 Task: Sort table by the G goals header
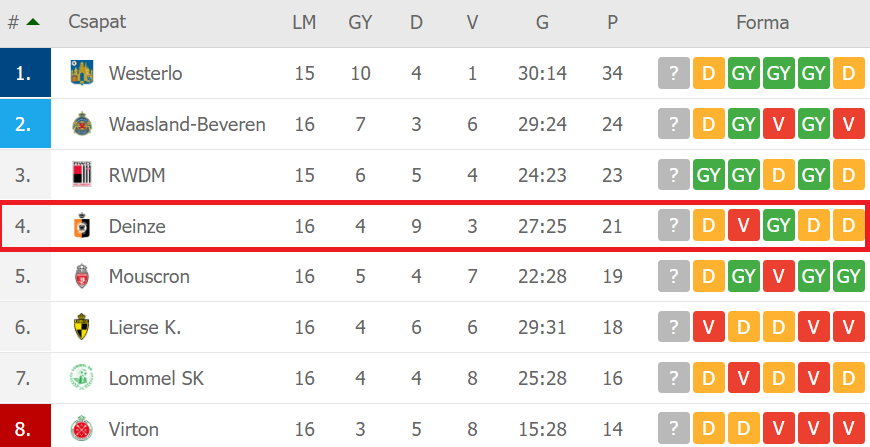542,22
